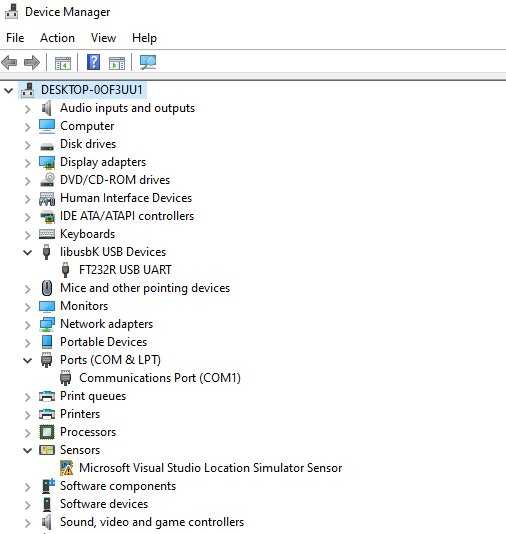Expand the Network adapters chevron
The image size is (506, 534).
coord(28,325)
